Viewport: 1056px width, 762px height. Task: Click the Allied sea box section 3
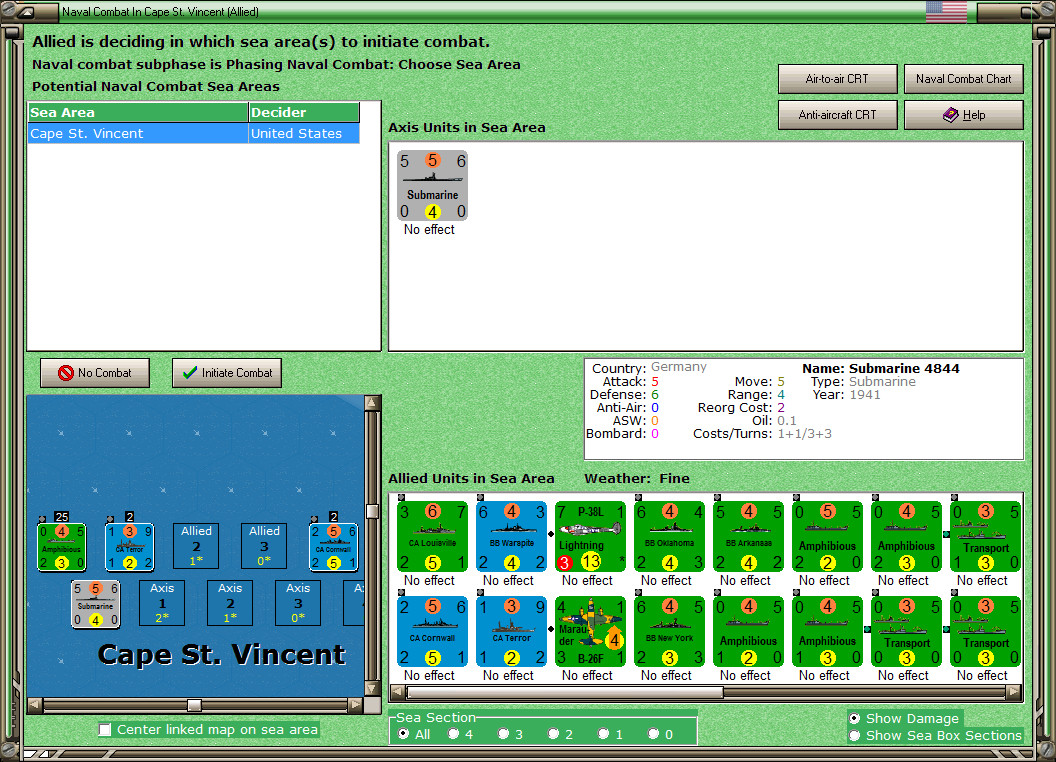pyautogui.click(x=264, y=546)
